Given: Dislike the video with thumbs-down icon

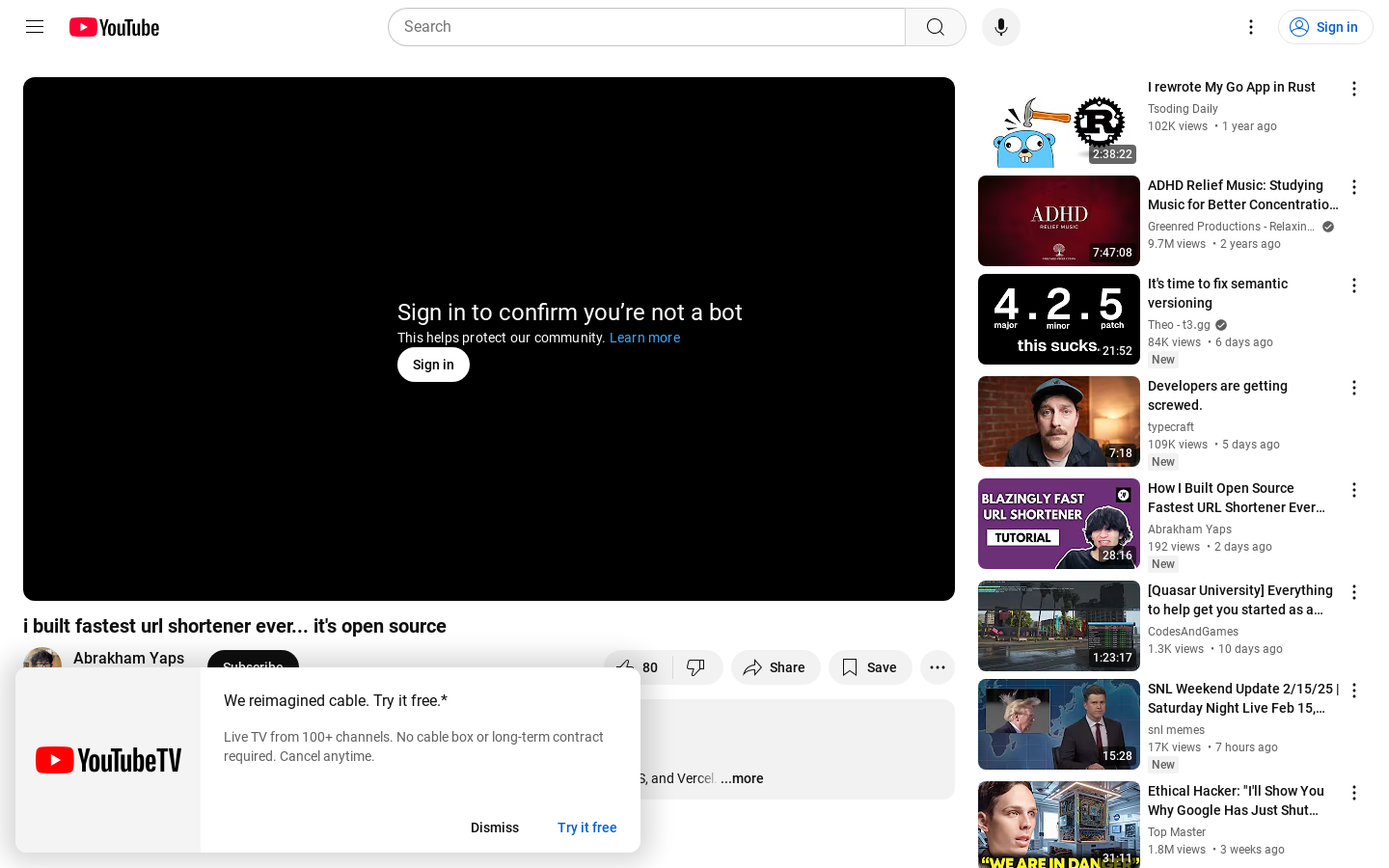Looking at the screenshot, I should pyautogui.click(x=696, y=667).
